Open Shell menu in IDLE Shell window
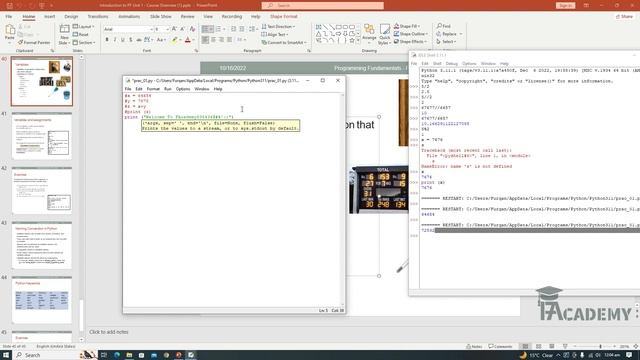640x360 pixels. 437,64
